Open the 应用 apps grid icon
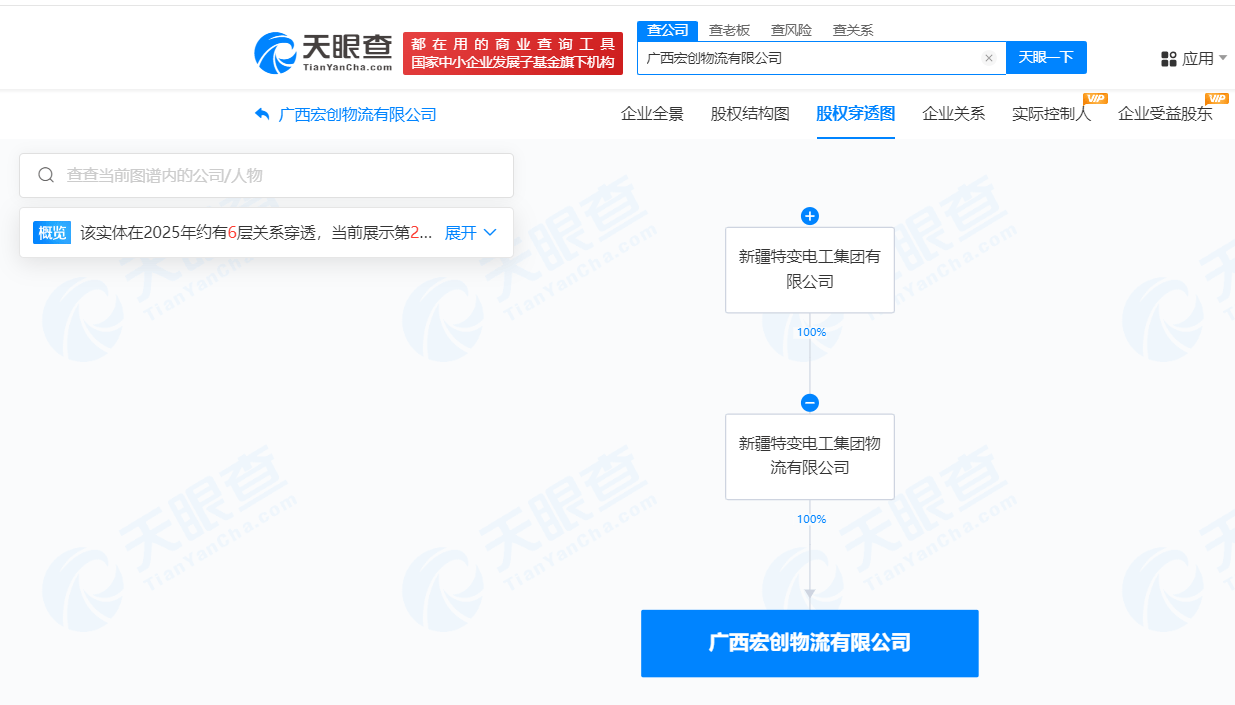1235x705 pixels. (x=1169, y=59)
